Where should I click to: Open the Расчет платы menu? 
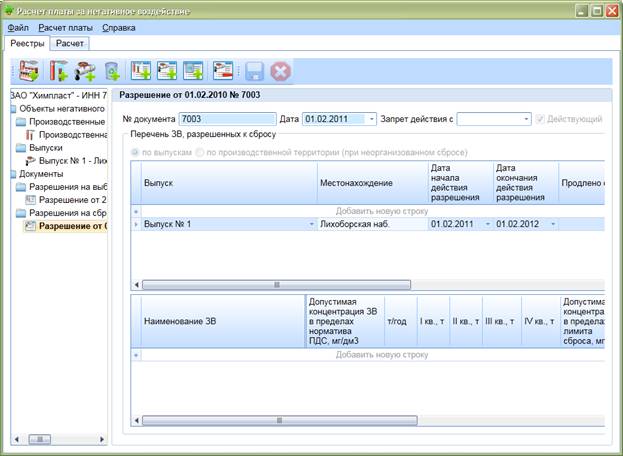click(x=66, y=28)
